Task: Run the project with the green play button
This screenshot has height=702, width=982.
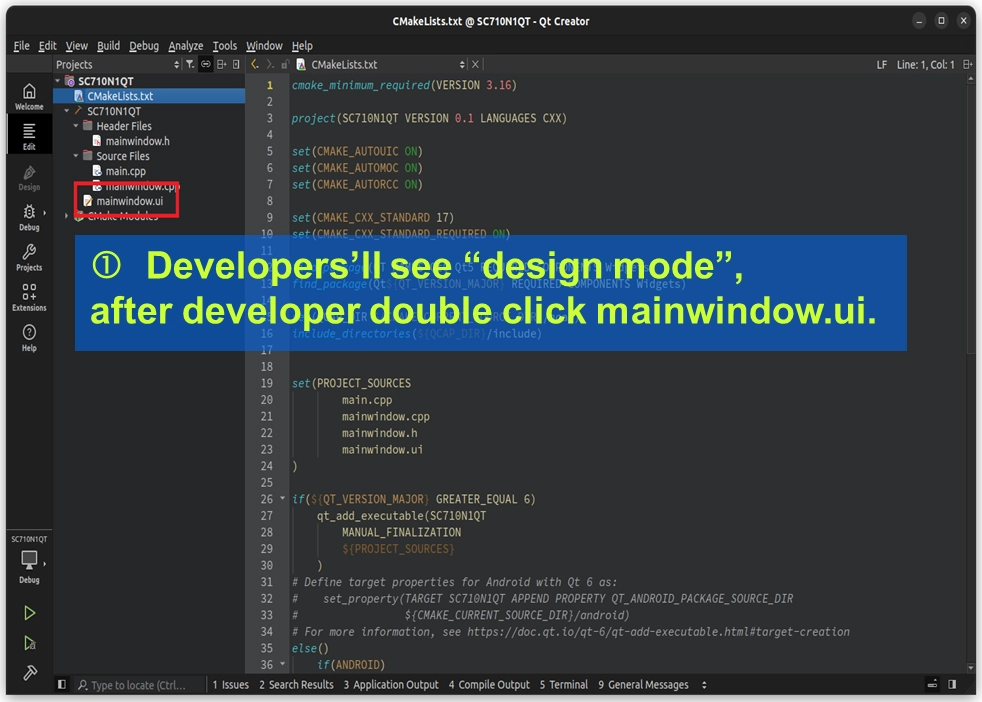Action: [x=29, y=612]
